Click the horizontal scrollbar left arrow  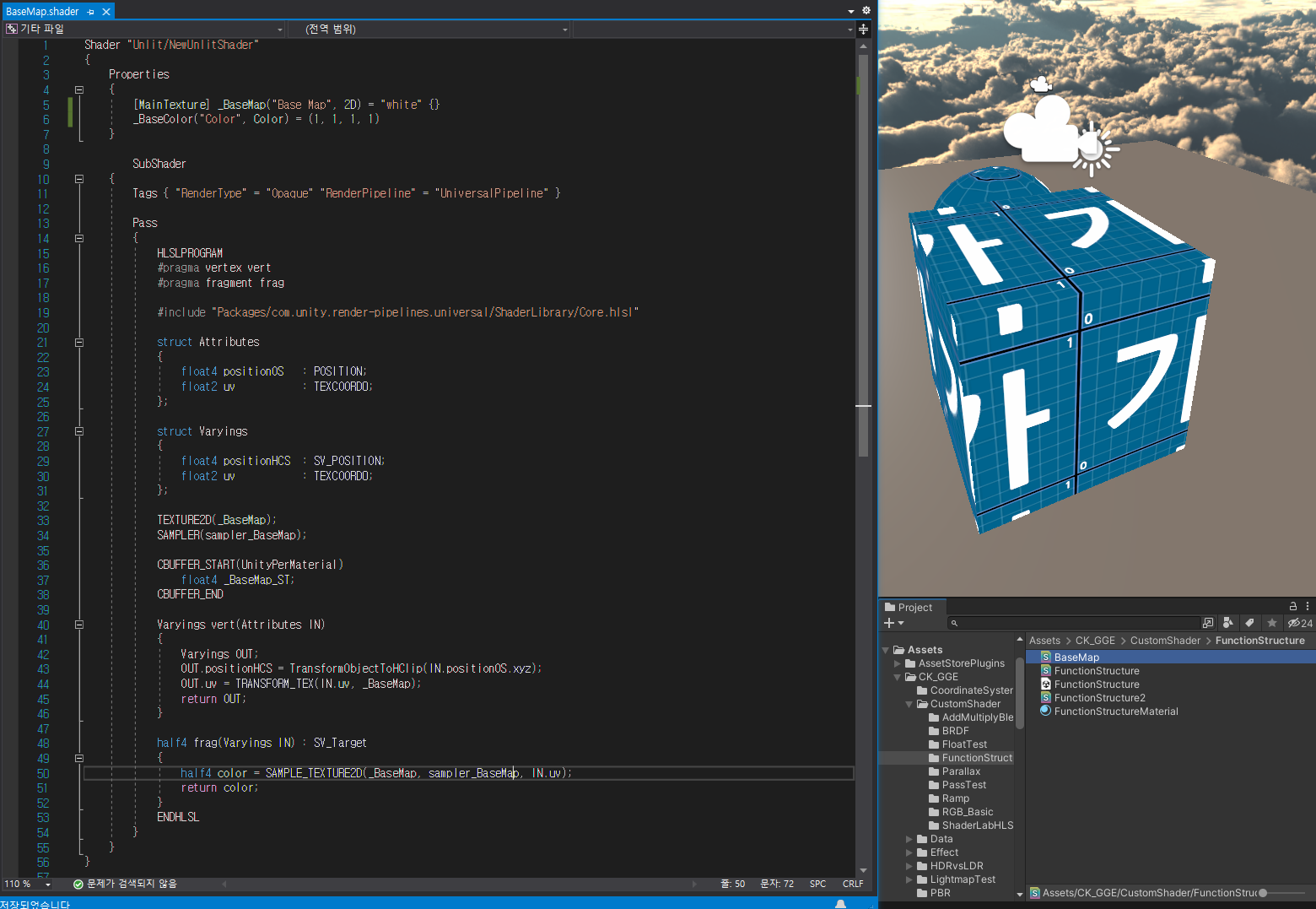click(x=224, y=884)
